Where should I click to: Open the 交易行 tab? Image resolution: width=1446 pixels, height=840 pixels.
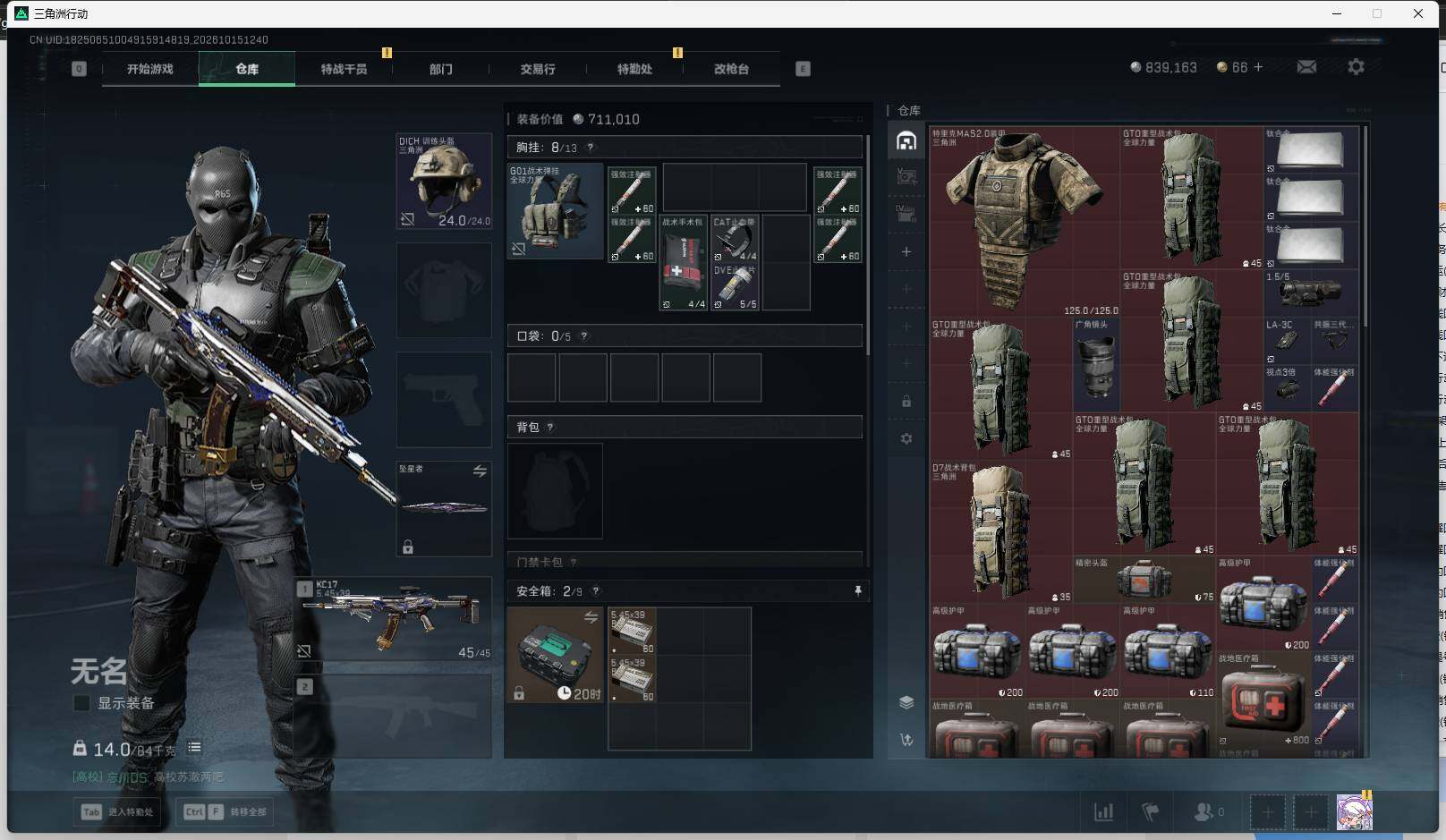click(538, 69)
